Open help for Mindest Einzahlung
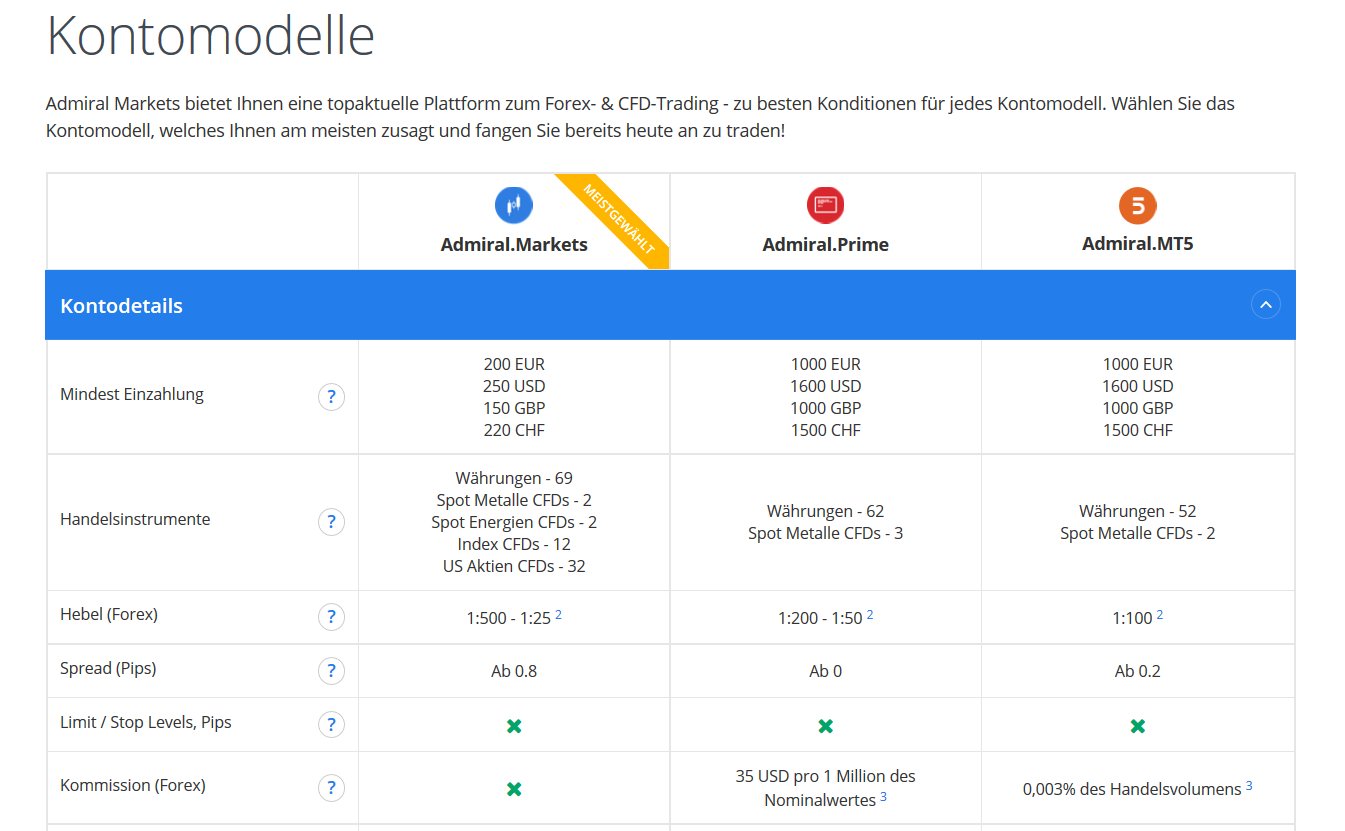 (331, 397)
